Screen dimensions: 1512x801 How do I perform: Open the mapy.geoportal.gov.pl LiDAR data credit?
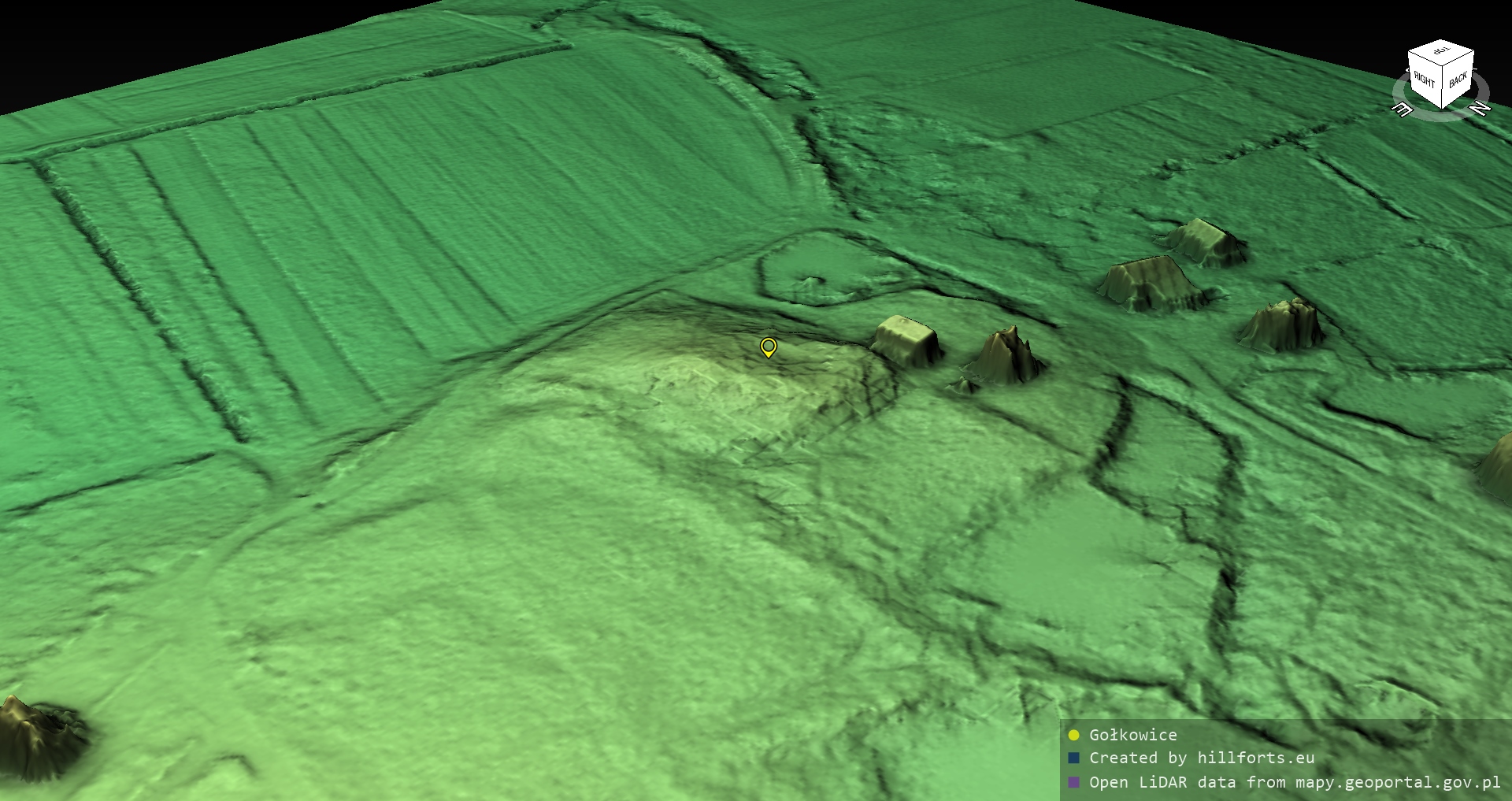click(x=1294, y=782)
